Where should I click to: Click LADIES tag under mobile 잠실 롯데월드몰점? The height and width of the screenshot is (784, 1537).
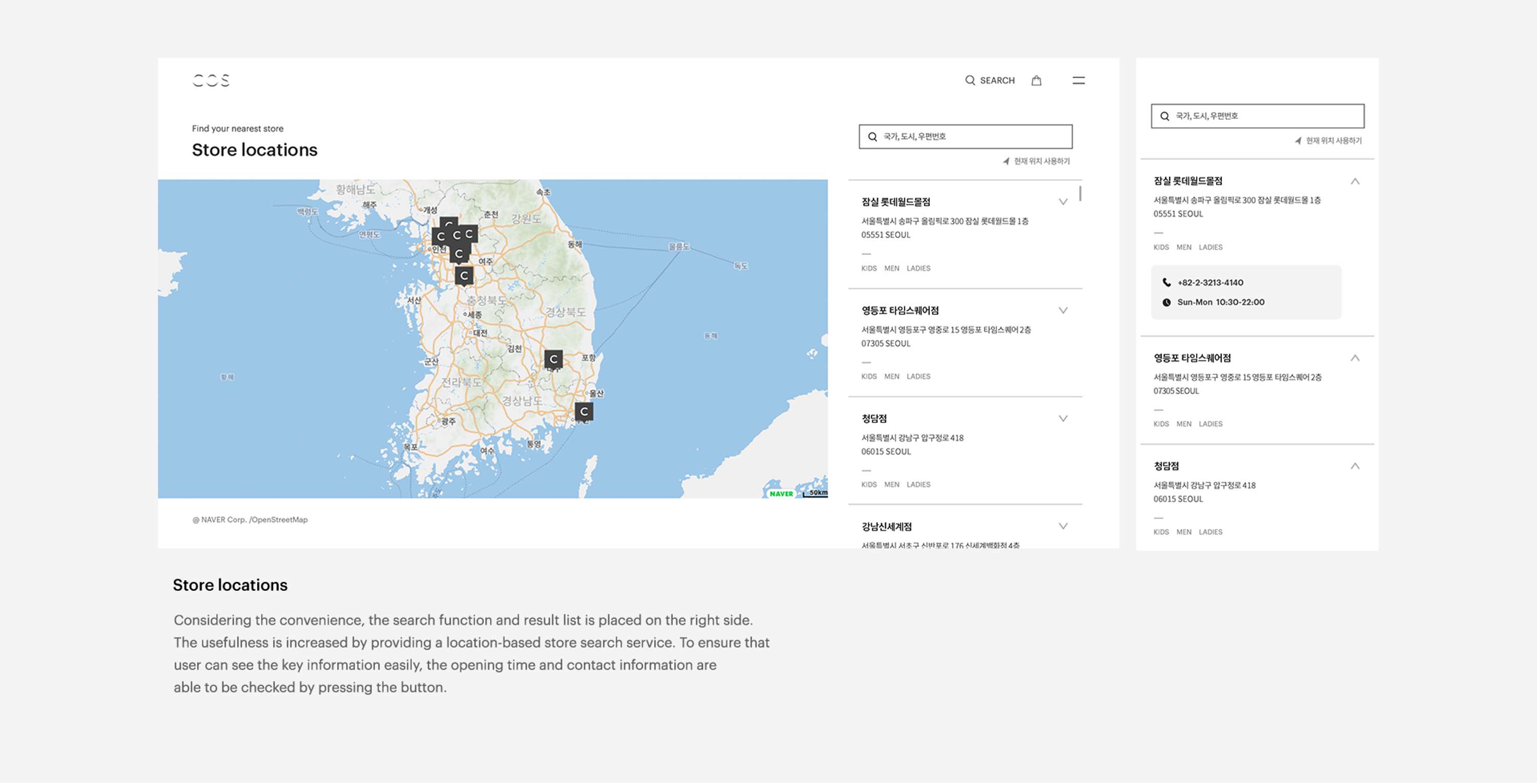point(1211,247)
